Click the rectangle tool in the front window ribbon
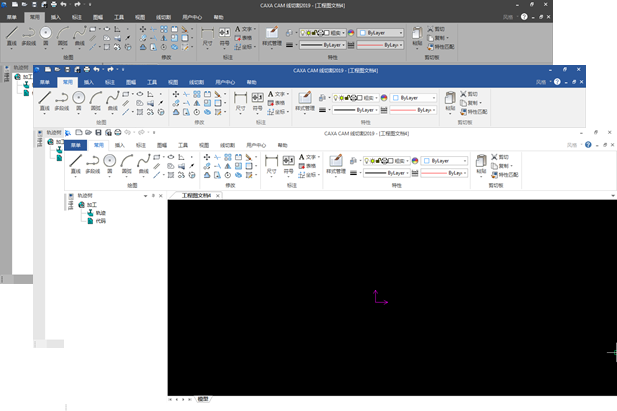The height and width of the screenshot is (411, 617). click(157, 157)
